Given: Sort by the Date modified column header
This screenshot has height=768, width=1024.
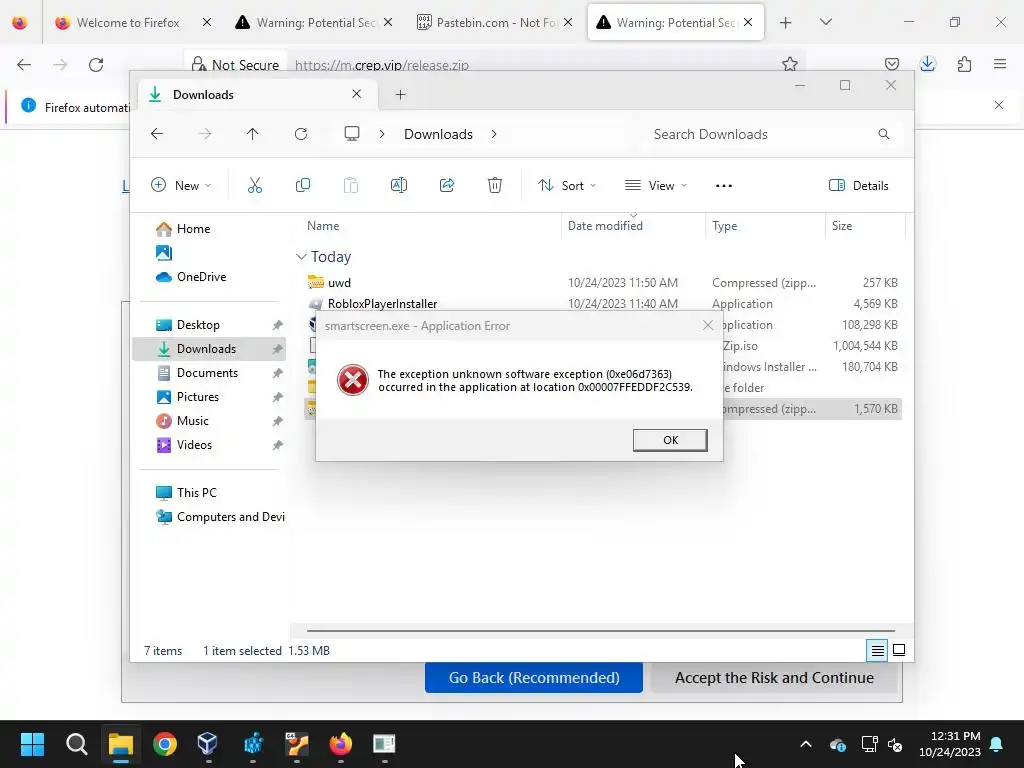Looking at the screenshot, I should [x=605, y=226].
